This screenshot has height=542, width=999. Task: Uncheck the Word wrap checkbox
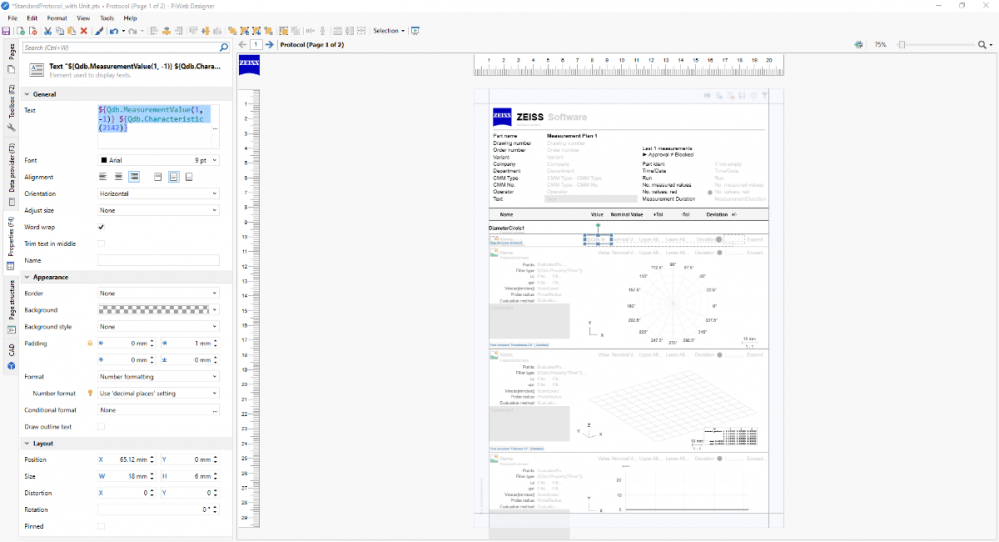point(101,227)
